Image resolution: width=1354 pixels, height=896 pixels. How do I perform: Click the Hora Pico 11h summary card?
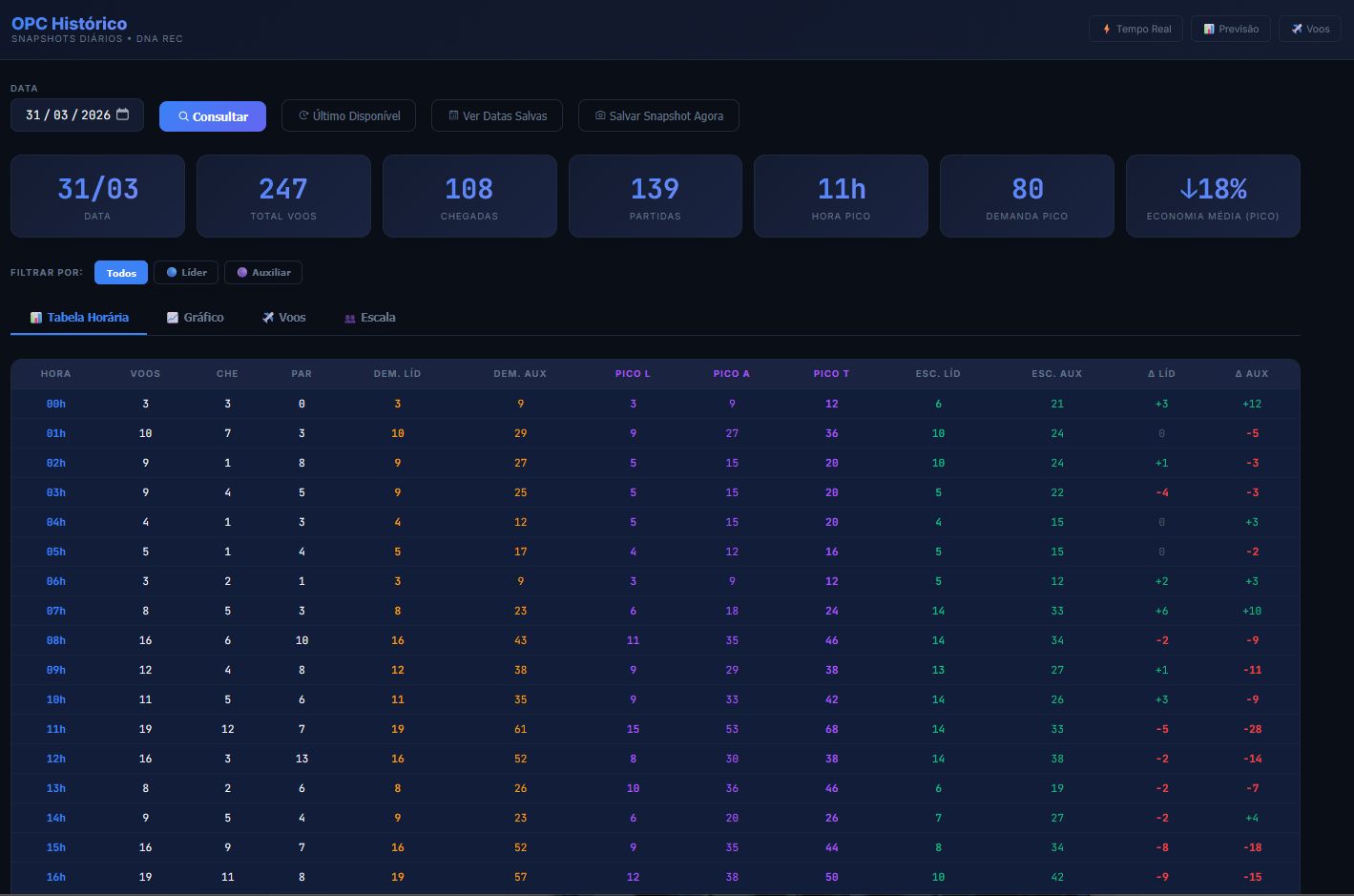click(841, 196)
